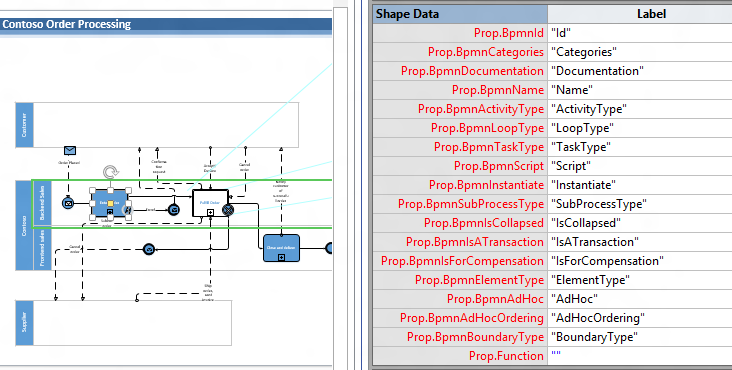Click the Customer swimlane header
The width and height of the screenshot is (732, 370).
point(24,125)
